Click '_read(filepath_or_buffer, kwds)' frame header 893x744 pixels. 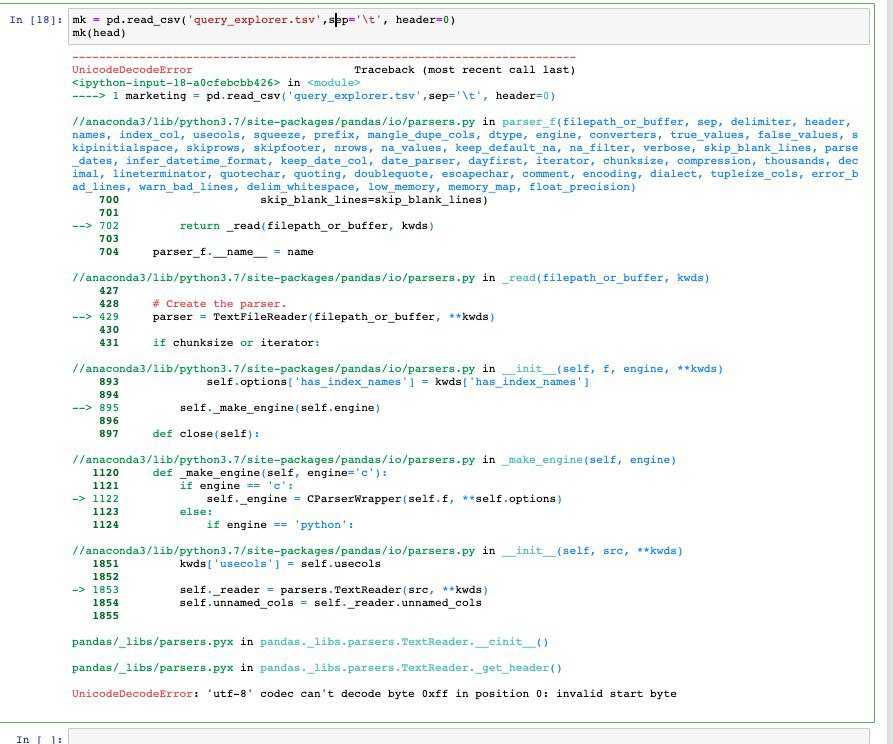tap(605, 278)
